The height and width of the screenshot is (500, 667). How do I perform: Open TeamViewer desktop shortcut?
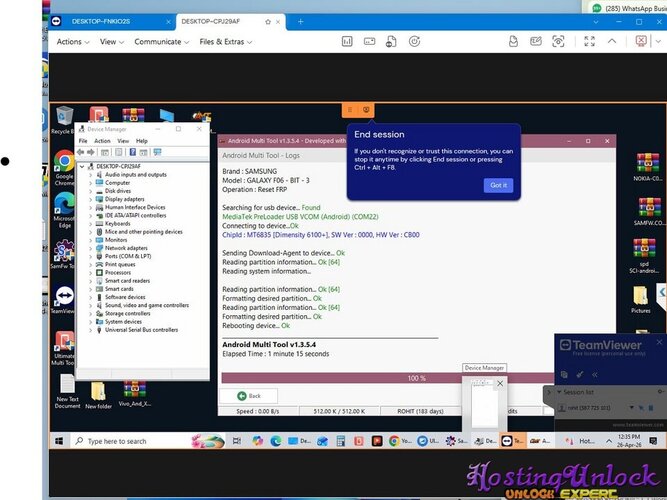click(x=64, y=300)
